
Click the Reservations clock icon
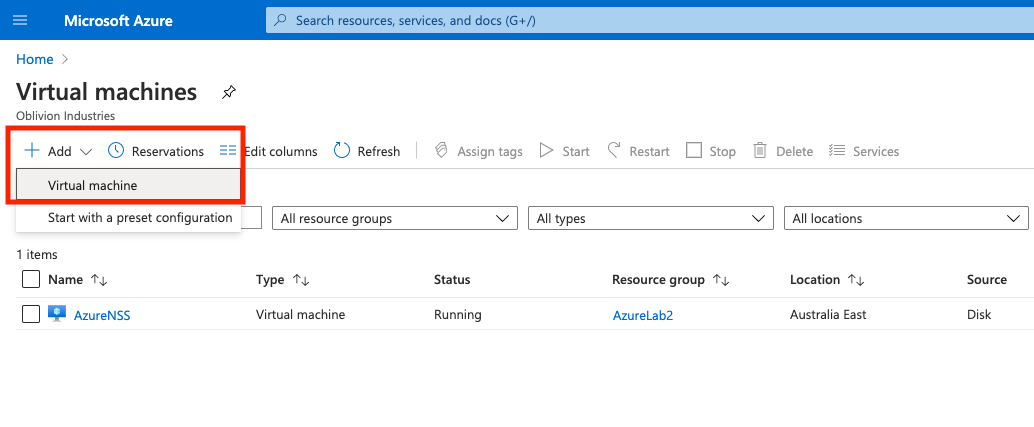[x=116, y=151]
